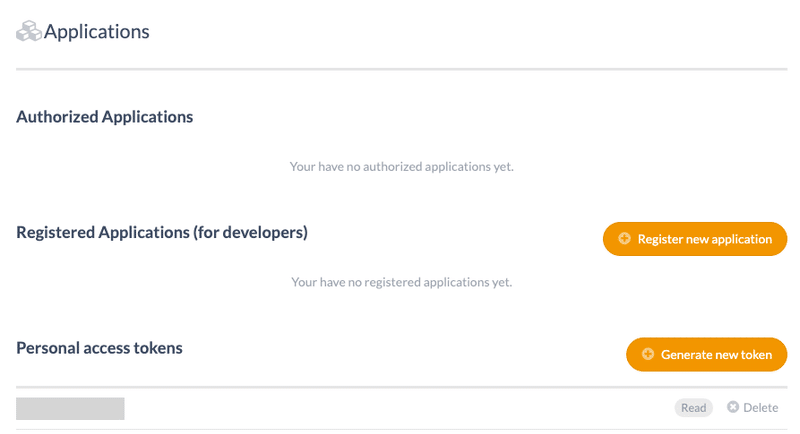Screen dimensions: 800x434
Task: Click the plus icon on Register new application
Action: (x=624, y=238)
